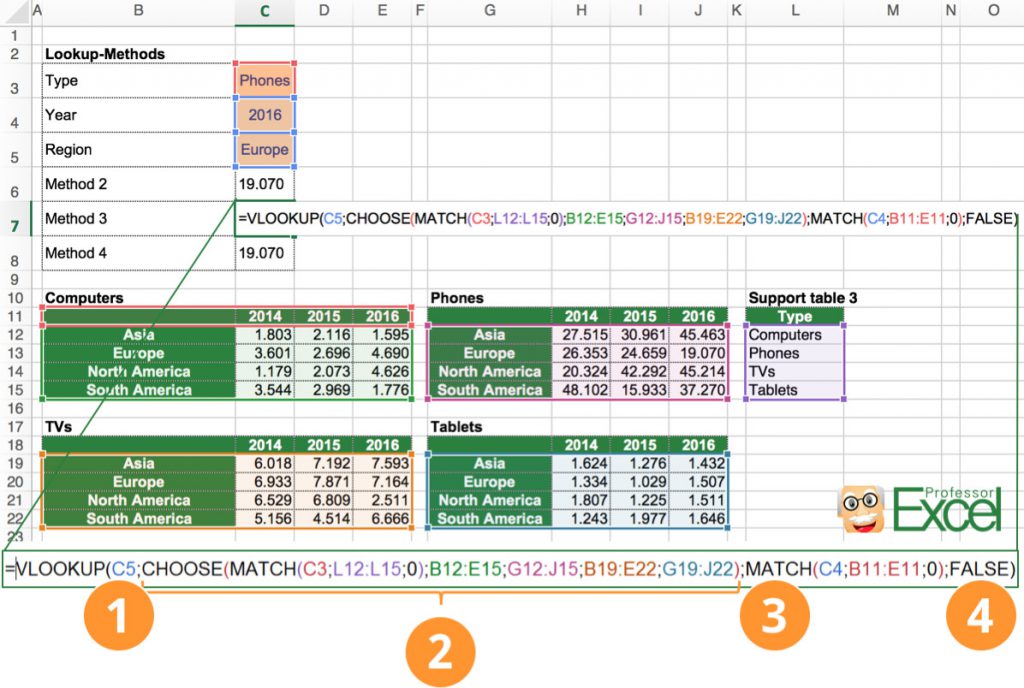Click the 'Method 2' label cell
The height and width of the screenshot is (688, 1024).
138,184
